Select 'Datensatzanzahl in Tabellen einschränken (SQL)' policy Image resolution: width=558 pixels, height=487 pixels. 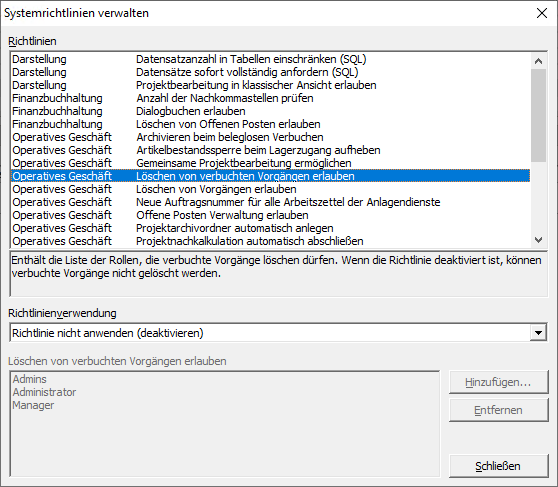click(270, 59)
